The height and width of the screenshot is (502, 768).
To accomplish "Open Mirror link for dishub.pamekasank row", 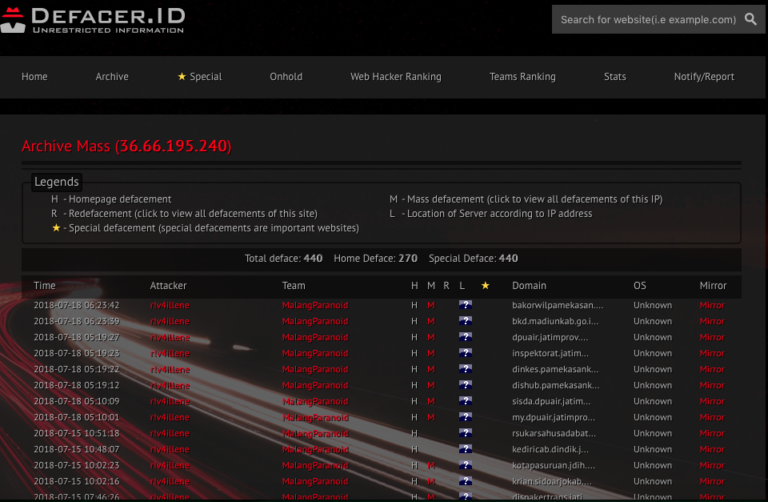I will [x=712, y=385].
